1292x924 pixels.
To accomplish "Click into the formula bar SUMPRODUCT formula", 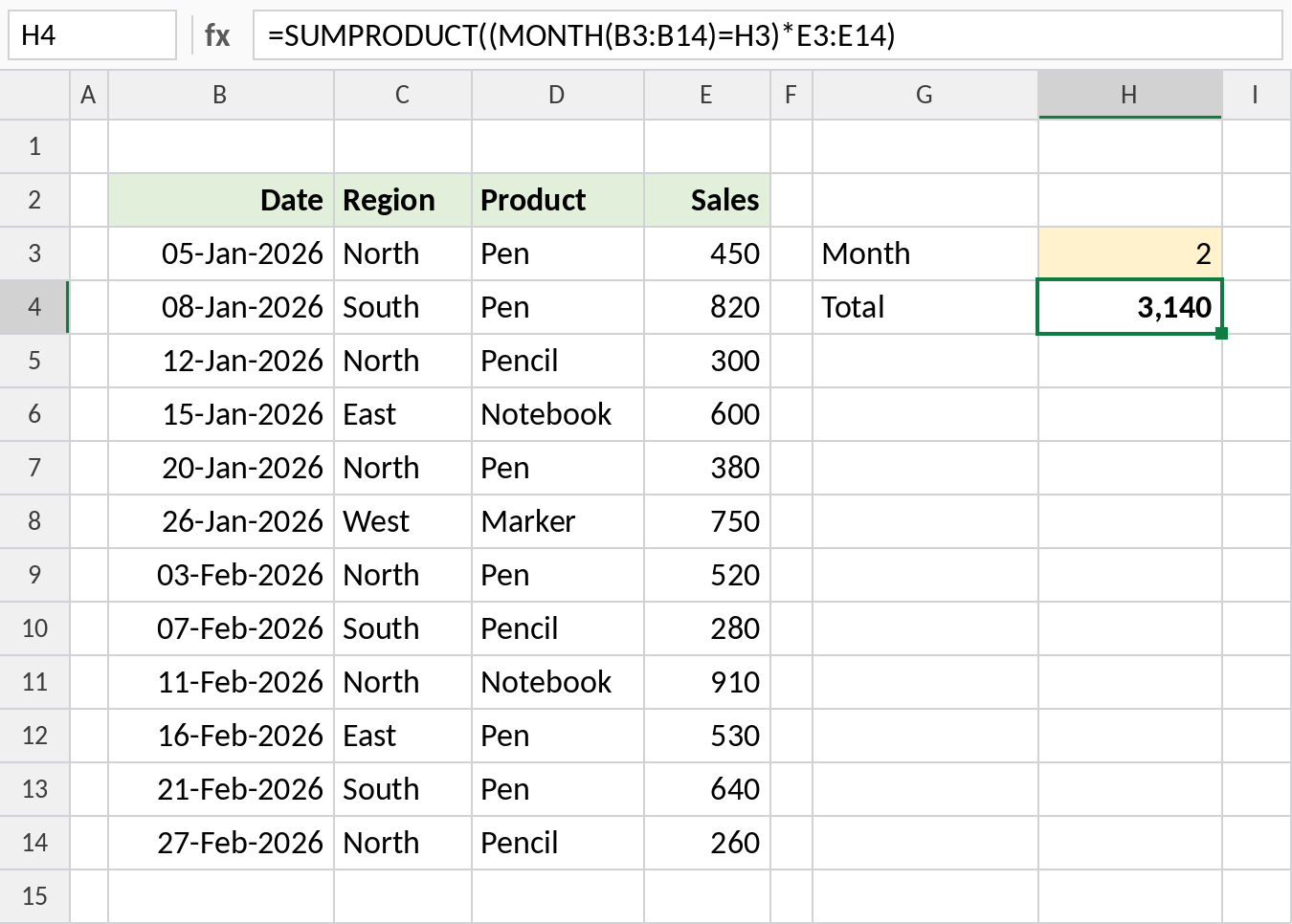I will click(768, 35).
